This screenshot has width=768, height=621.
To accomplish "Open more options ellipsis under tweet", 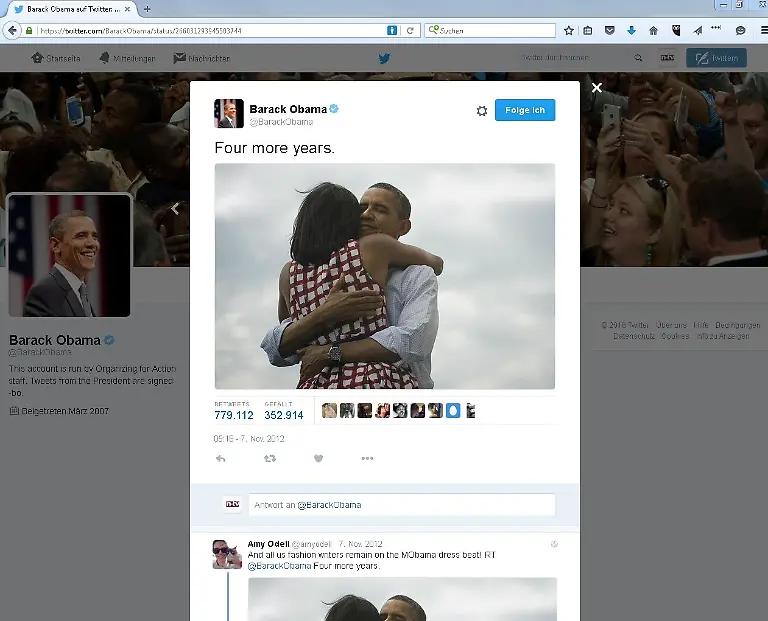I will 367,459.
